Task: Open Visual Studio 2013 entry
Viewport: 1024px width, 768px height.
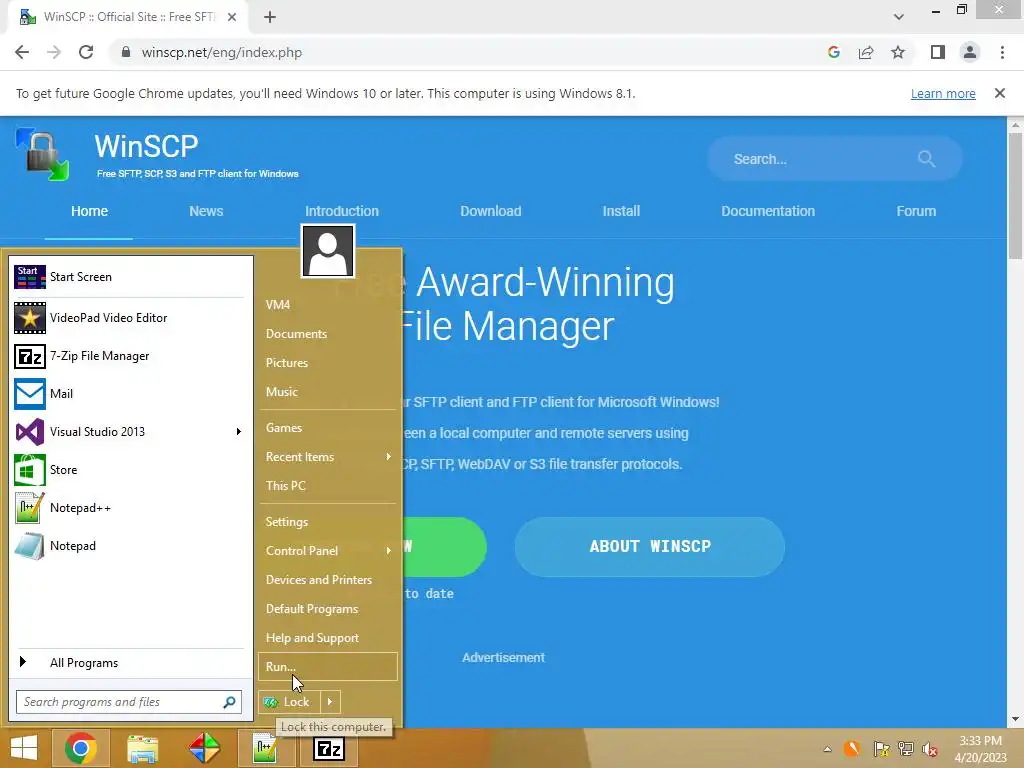Action: point(131,432)
